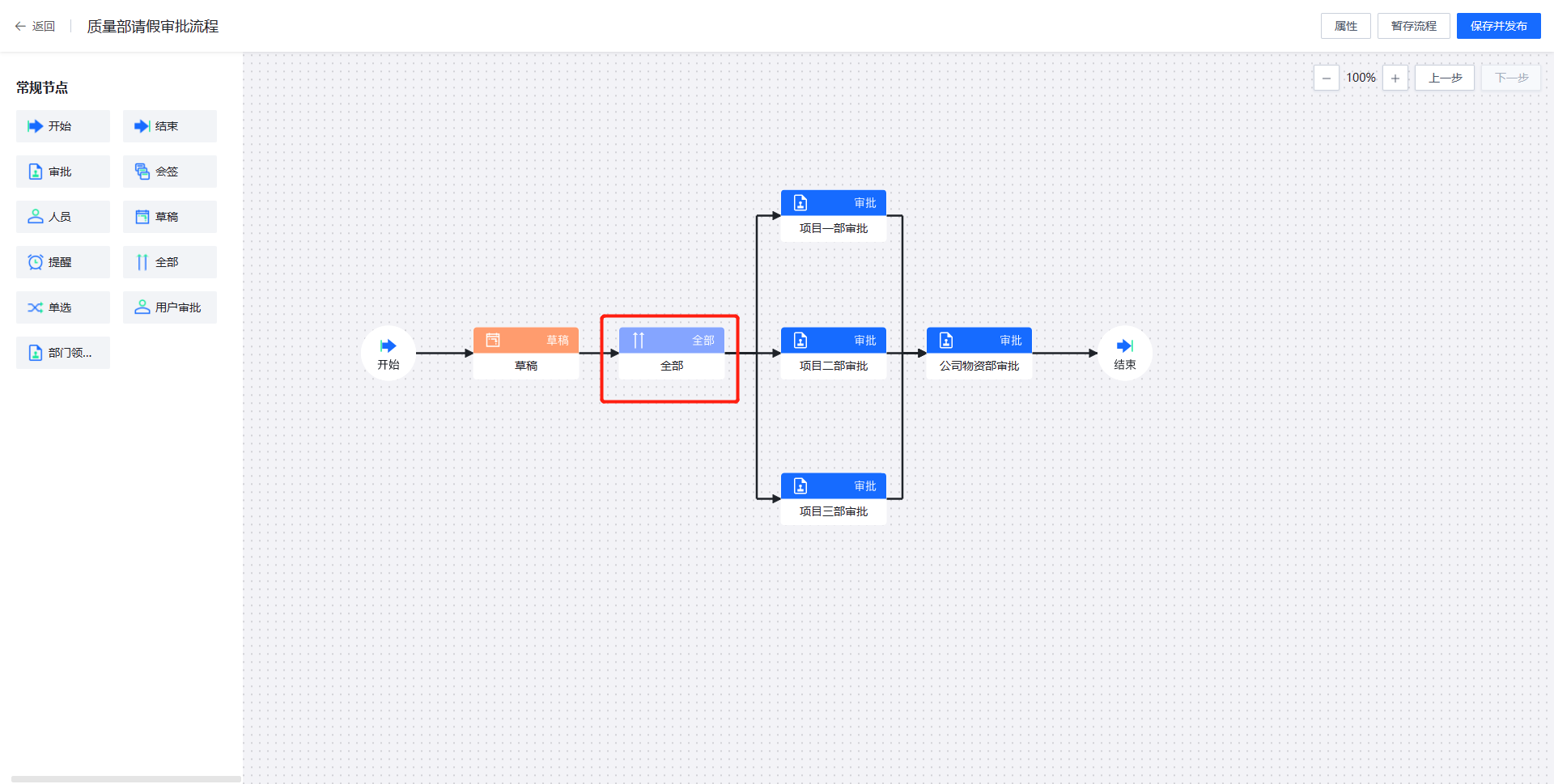Undo with 上一步 button
The image size is (1554, 784).
coord(1445,78)
